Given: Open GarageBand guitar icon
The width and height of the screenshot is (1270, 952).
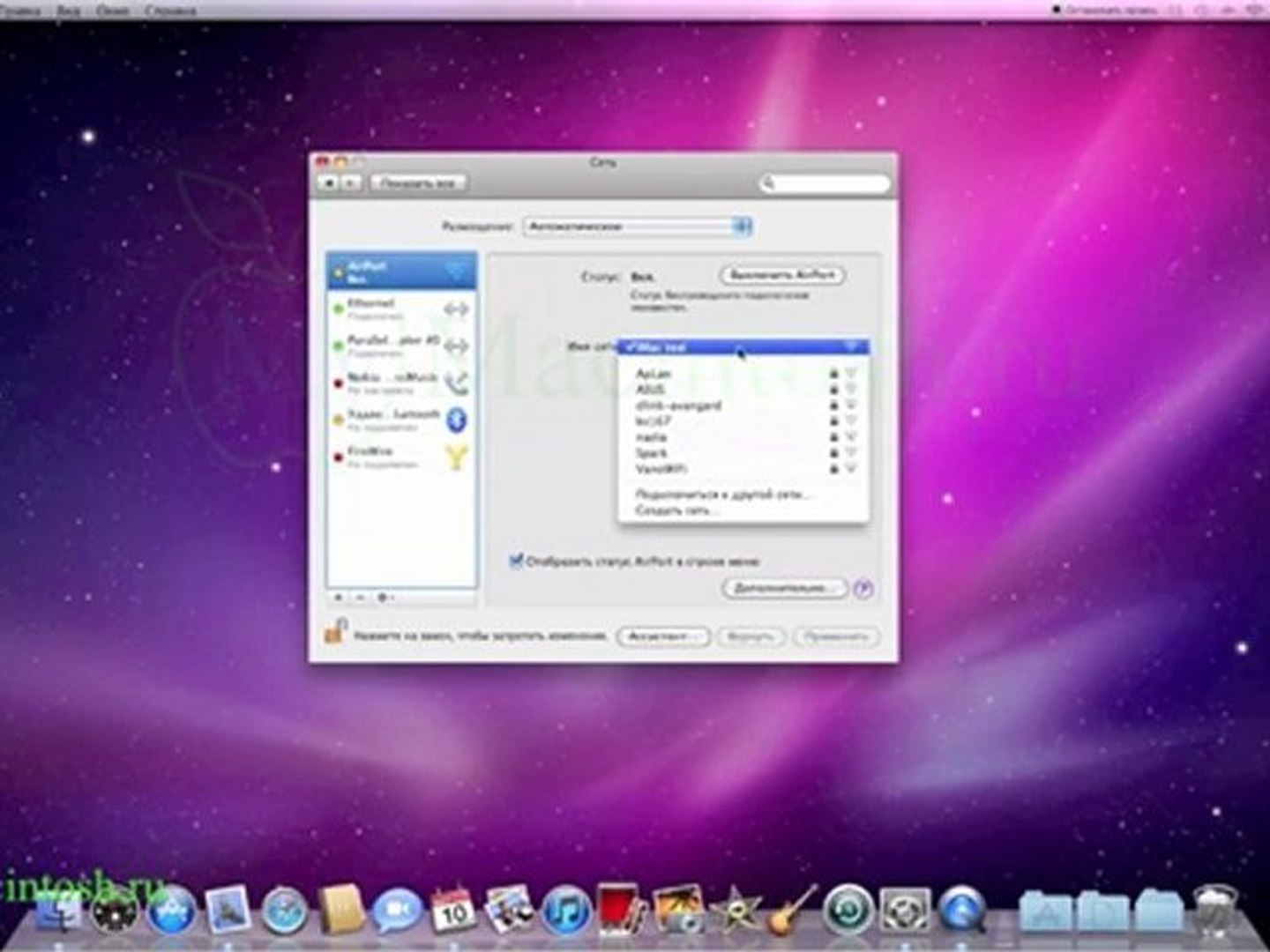Looking at the screenshot, I should click(792, 911).
